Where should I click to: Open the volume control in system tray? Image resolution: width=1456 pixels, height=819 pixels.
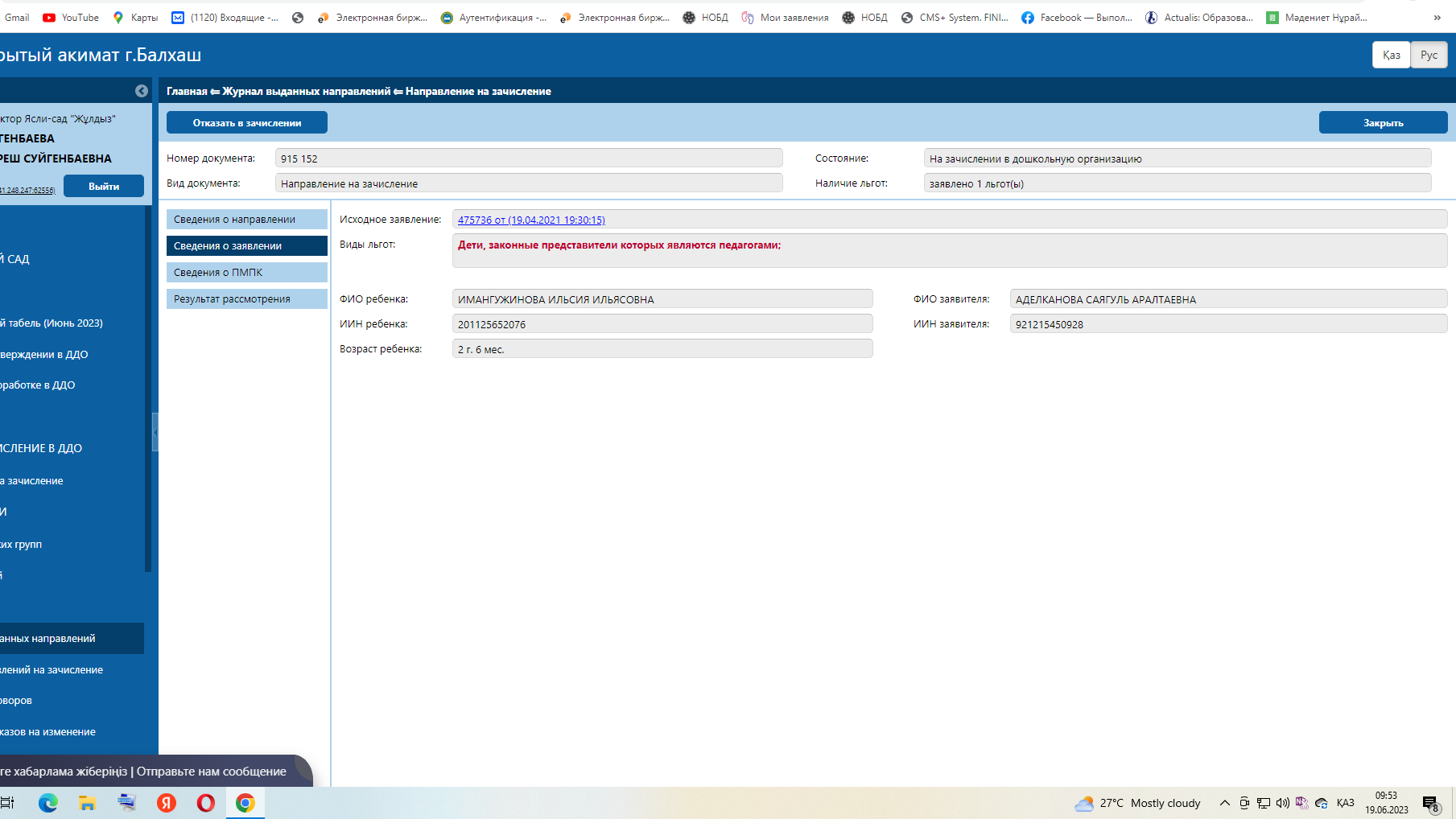[x=1282, y=803]
